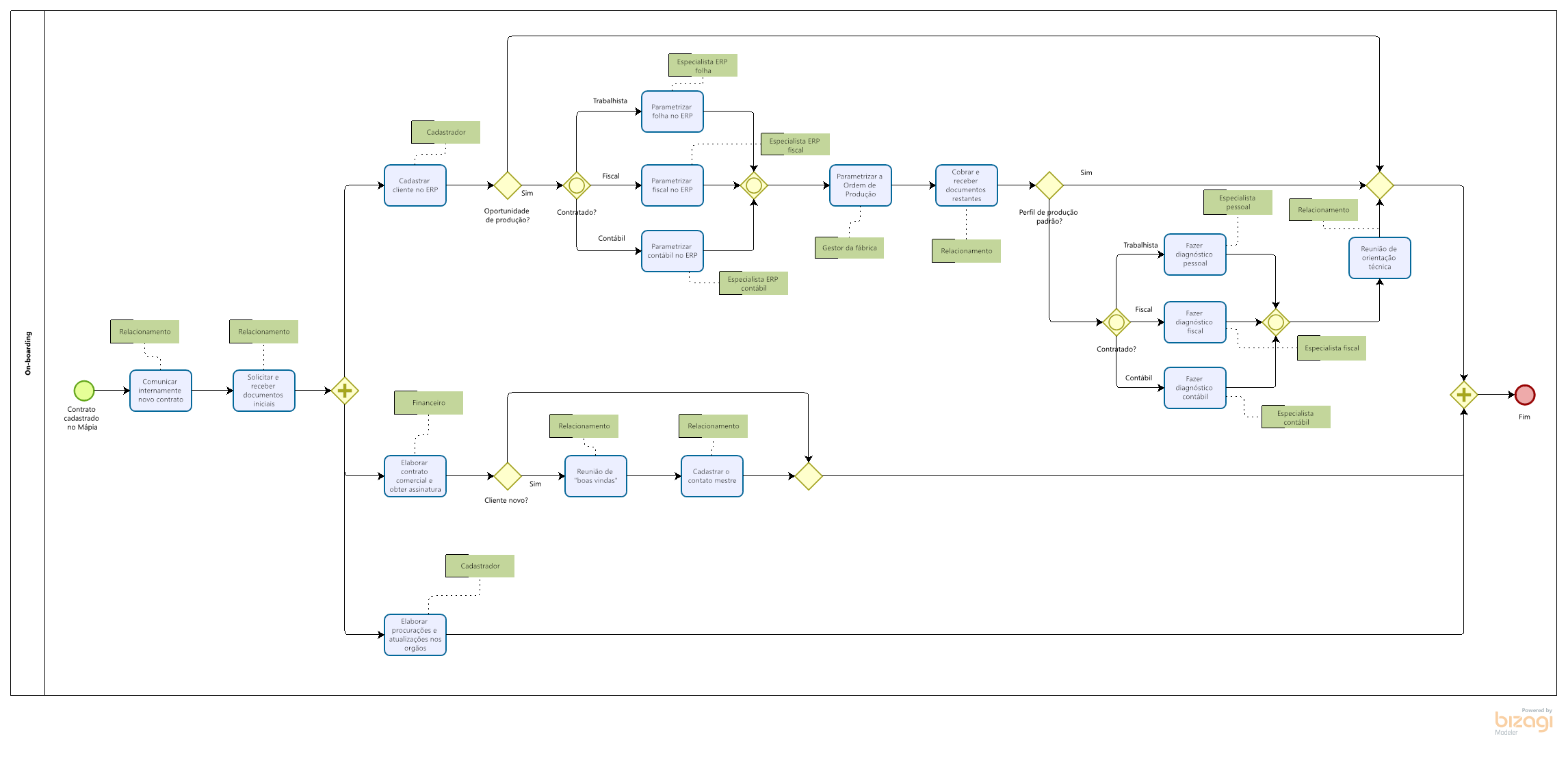The image size is (1568, 784).
Task: Select Reunião de orientação técnica task
Action: pyautogui.click(x=1380, y=258)
